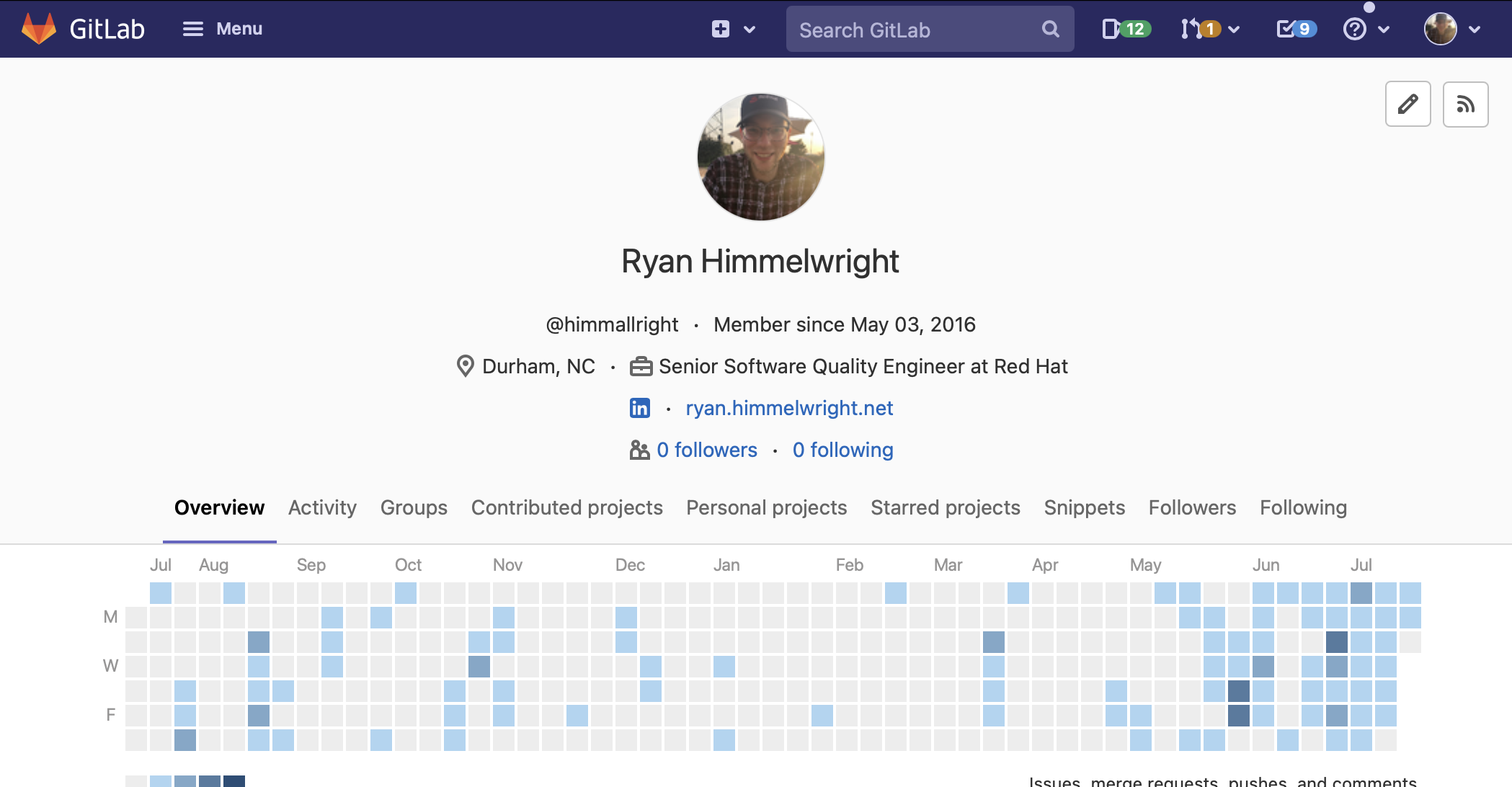Click the 0 followers link
The image size is (1512, 787).
coord(706,450)
